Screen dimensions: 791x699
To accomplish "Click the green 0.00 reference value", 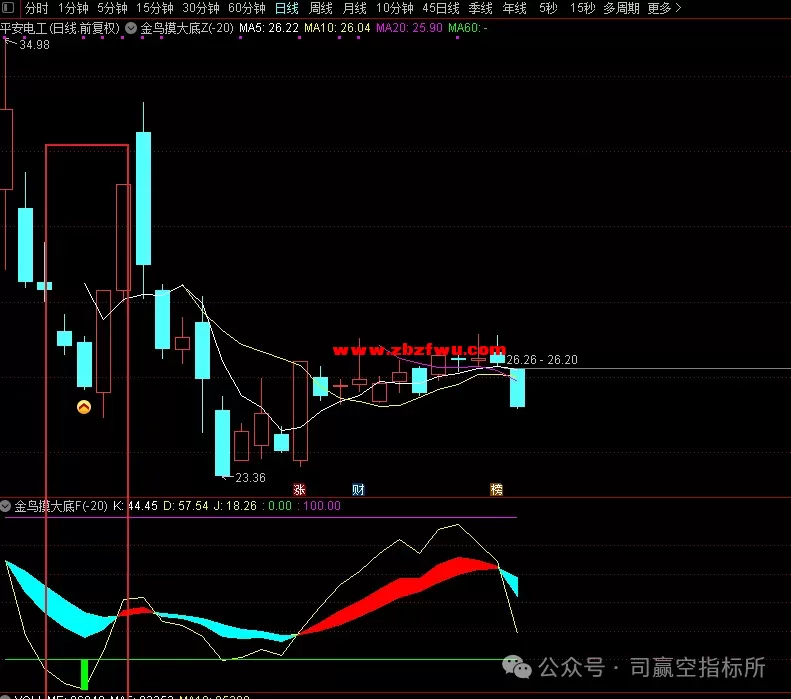I will pyautogui.click(x=279, y=506).
